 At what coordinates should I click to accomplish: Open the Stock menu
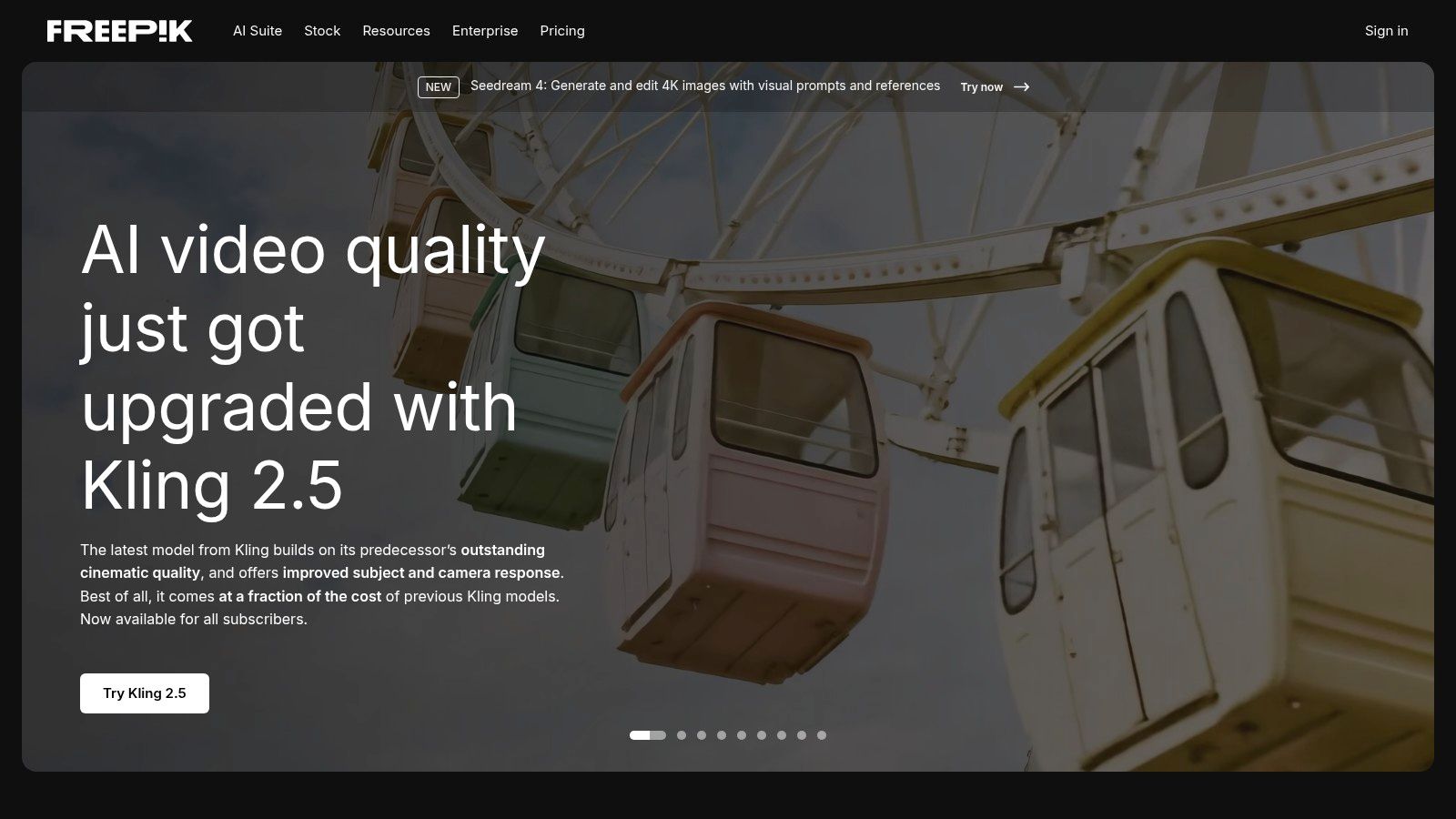[322, 31]
